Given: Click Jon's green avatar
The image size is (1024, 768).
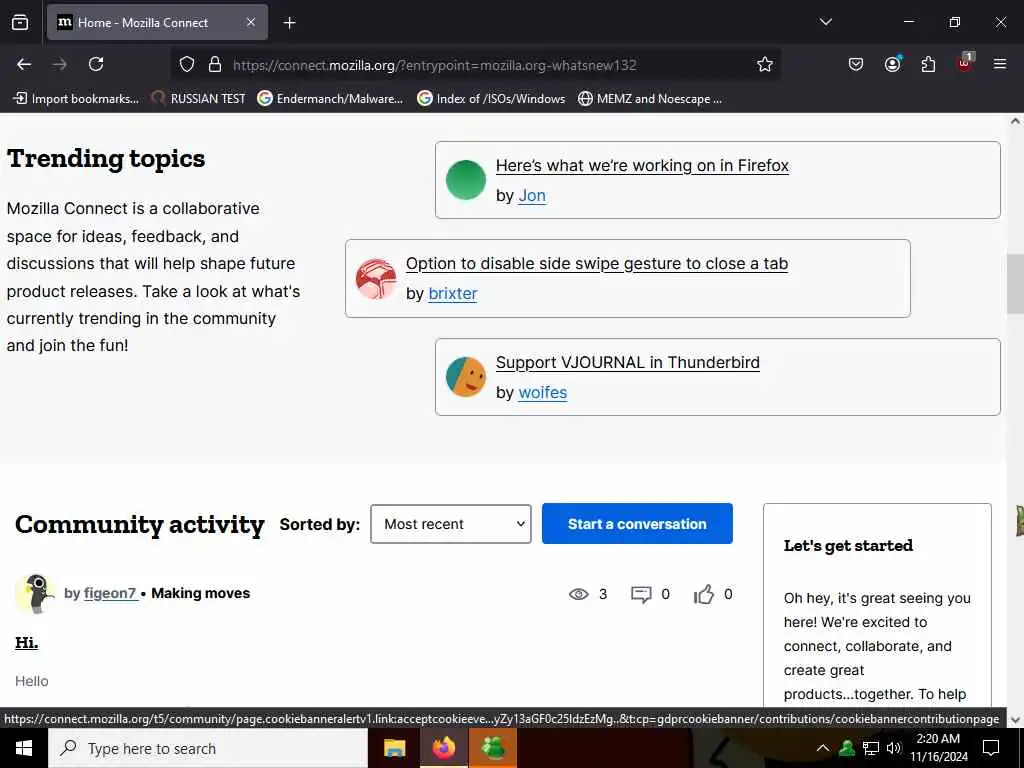Looking at the screenshot, I should (466, 180).
